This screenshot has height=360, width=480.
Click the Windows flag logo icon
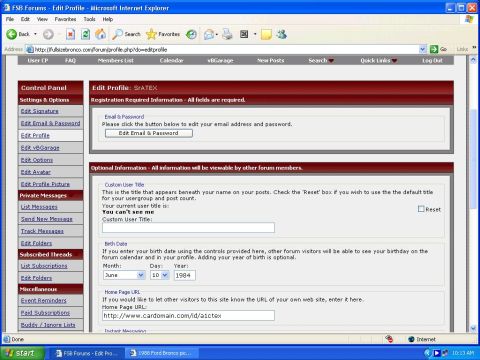[x=469, y=19]
